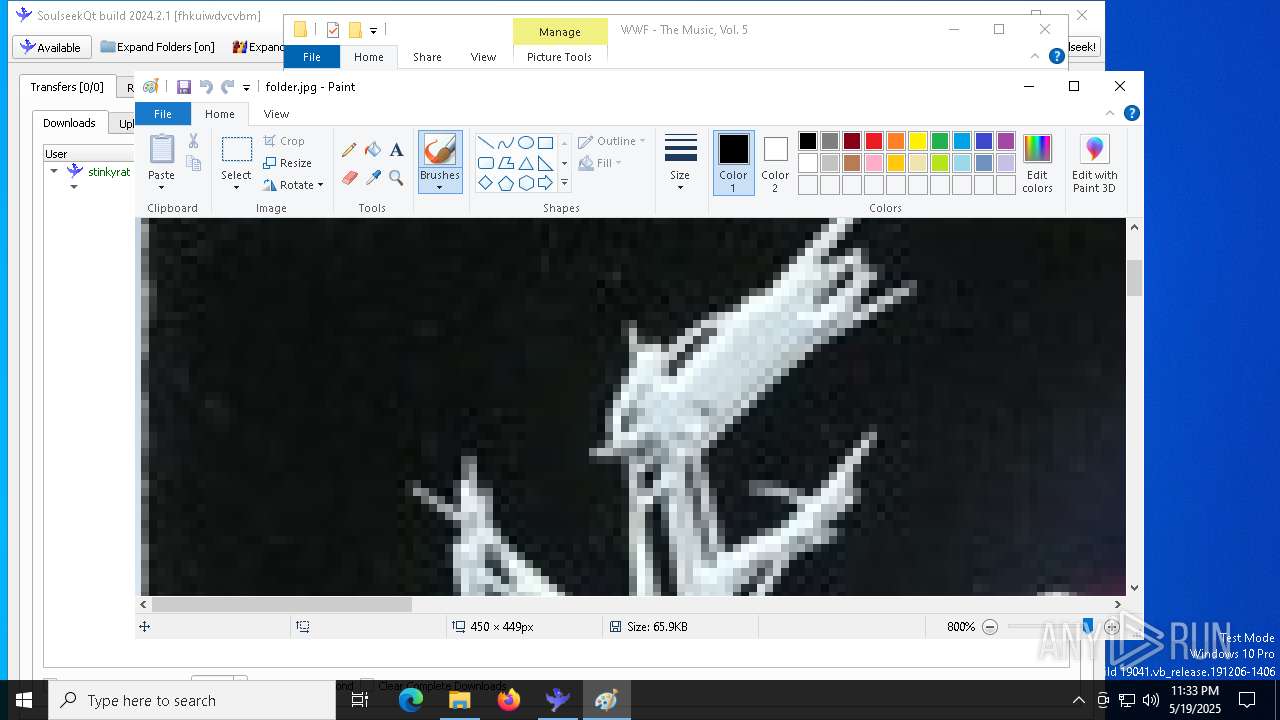This screenshot has width=1280, height=720.
Task: Click the Paint Help question mark icon
Action: point(1131,113)
